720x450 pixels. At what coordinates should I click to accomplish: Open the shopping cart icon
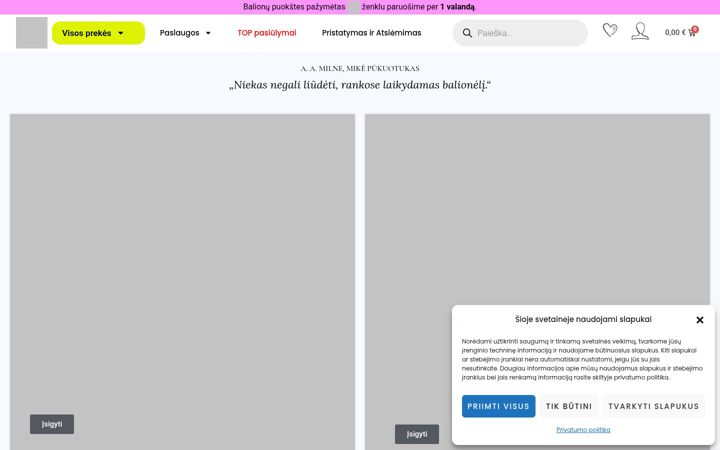click(x=693, y=32)
